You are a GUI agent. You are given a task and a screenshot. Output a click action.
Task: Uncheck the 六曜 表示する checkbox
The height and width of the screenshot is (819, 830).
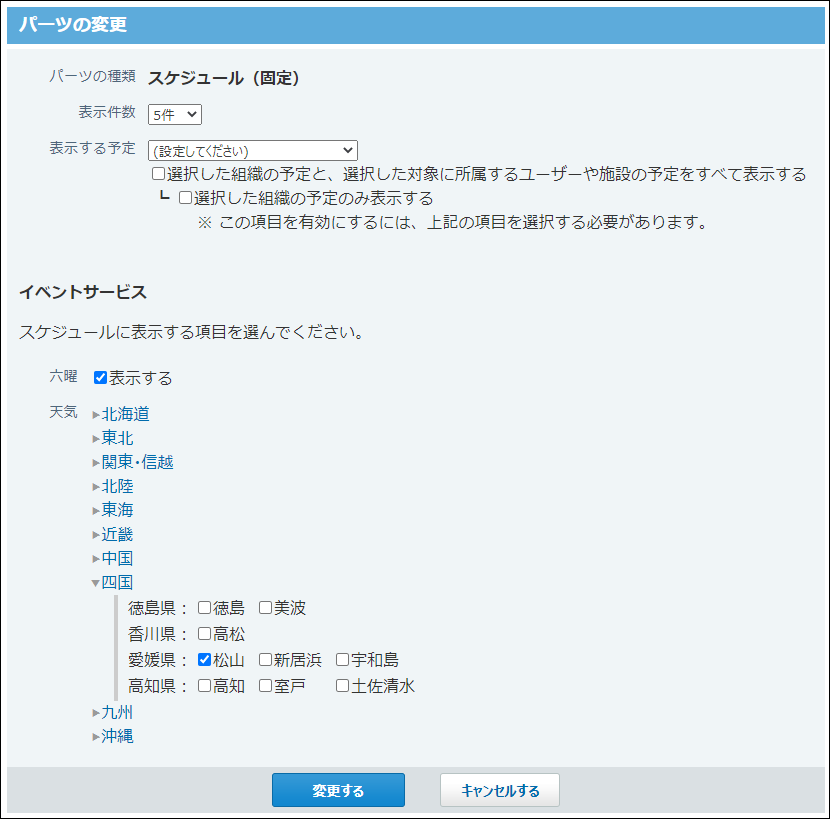[x=100, y=377]
